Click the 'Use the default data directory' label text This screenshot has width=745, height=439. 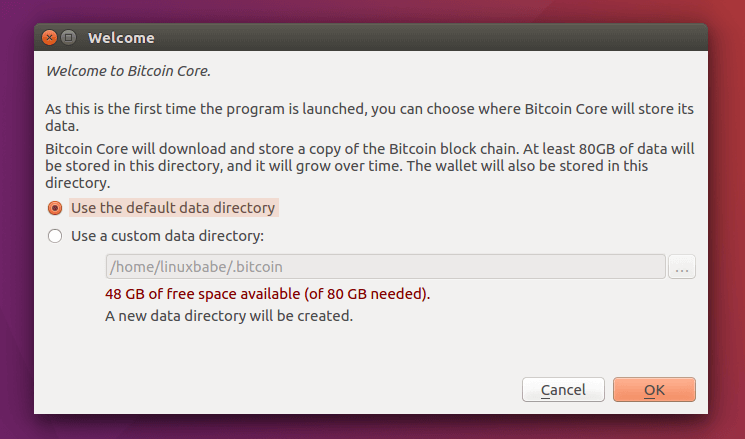point(172,208)
